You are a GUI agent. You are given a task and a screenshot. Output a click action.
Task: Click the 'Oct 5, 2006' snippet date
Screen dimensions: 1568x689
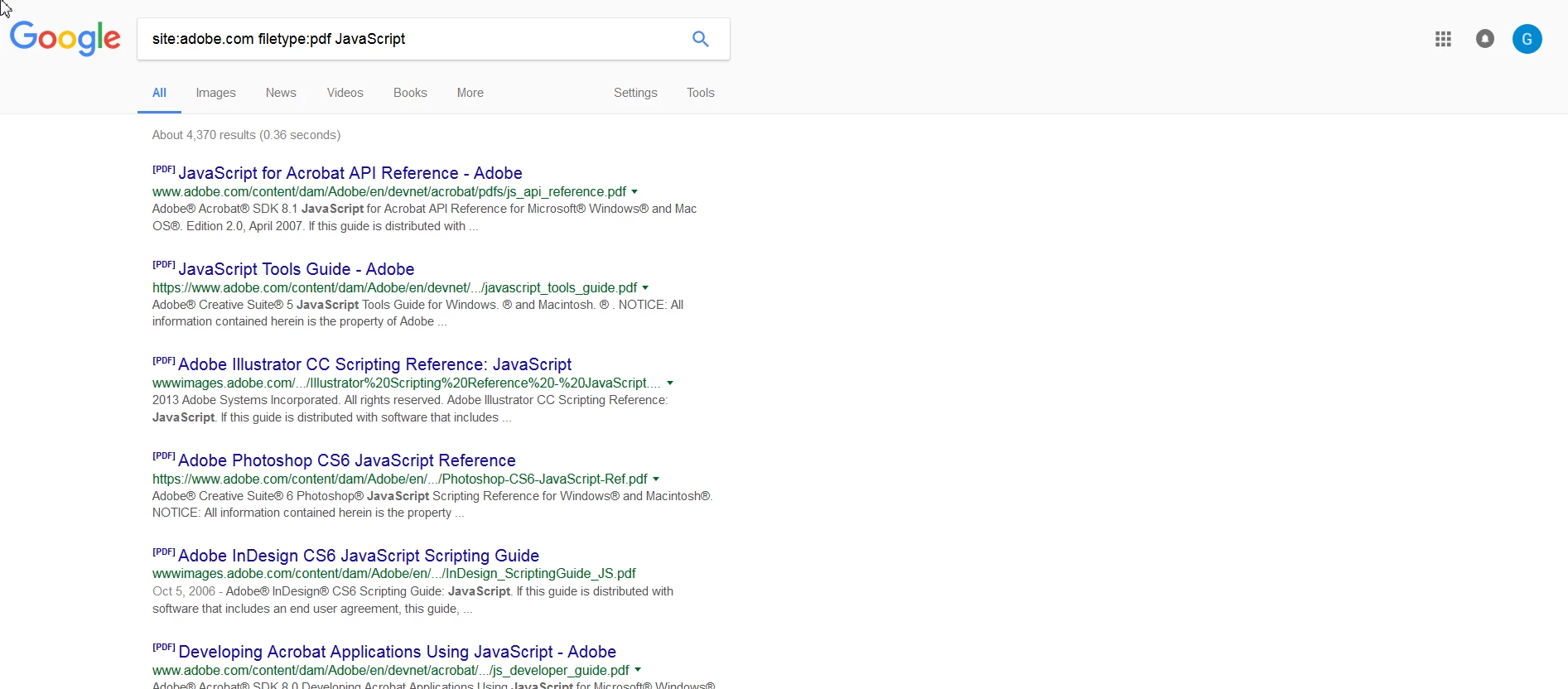click(x=184, y=591)
